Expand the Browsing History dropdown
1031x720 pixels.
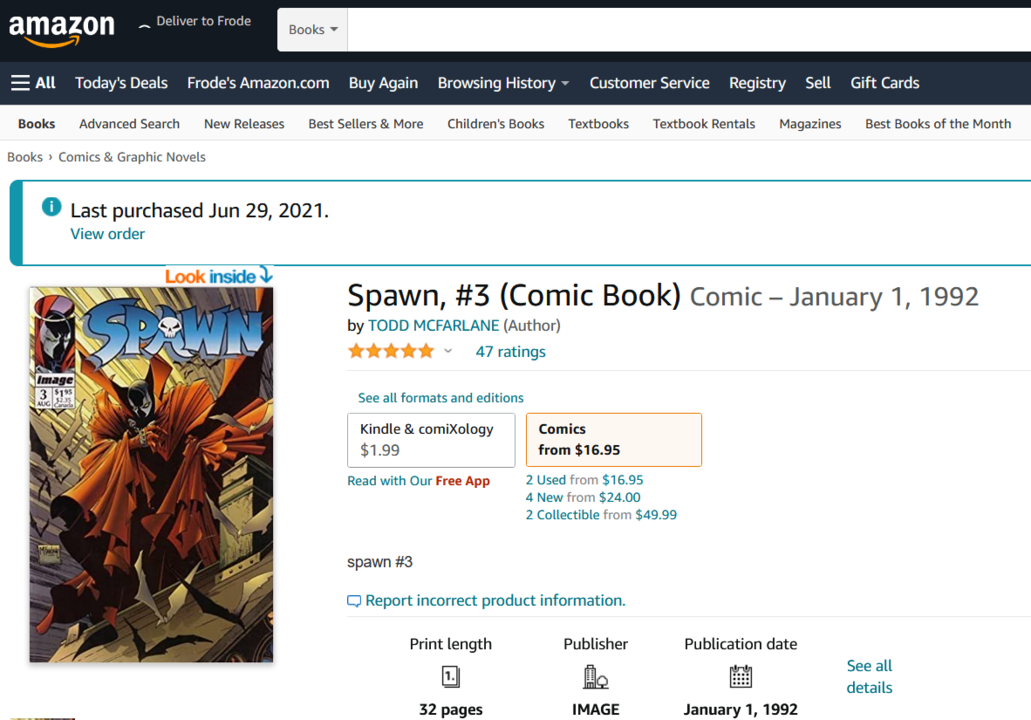point(503,83)
